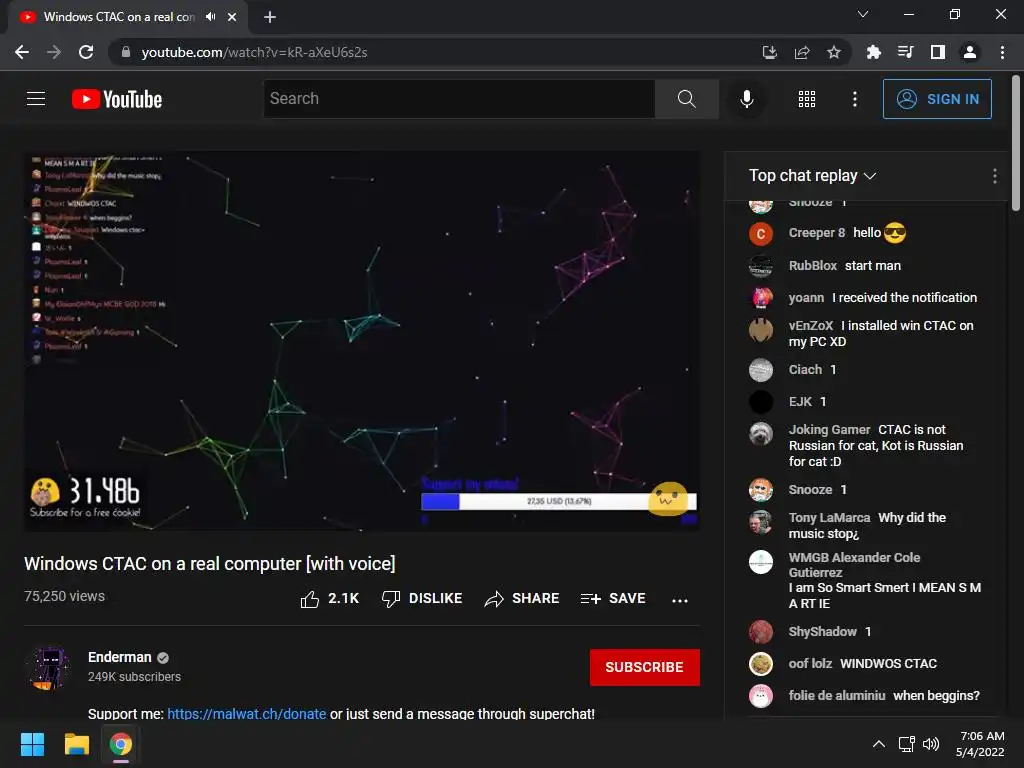Open YouTube settings three-dot menu
The width and height of the screenshot is (1024, 768).
[x=854, y=99]
